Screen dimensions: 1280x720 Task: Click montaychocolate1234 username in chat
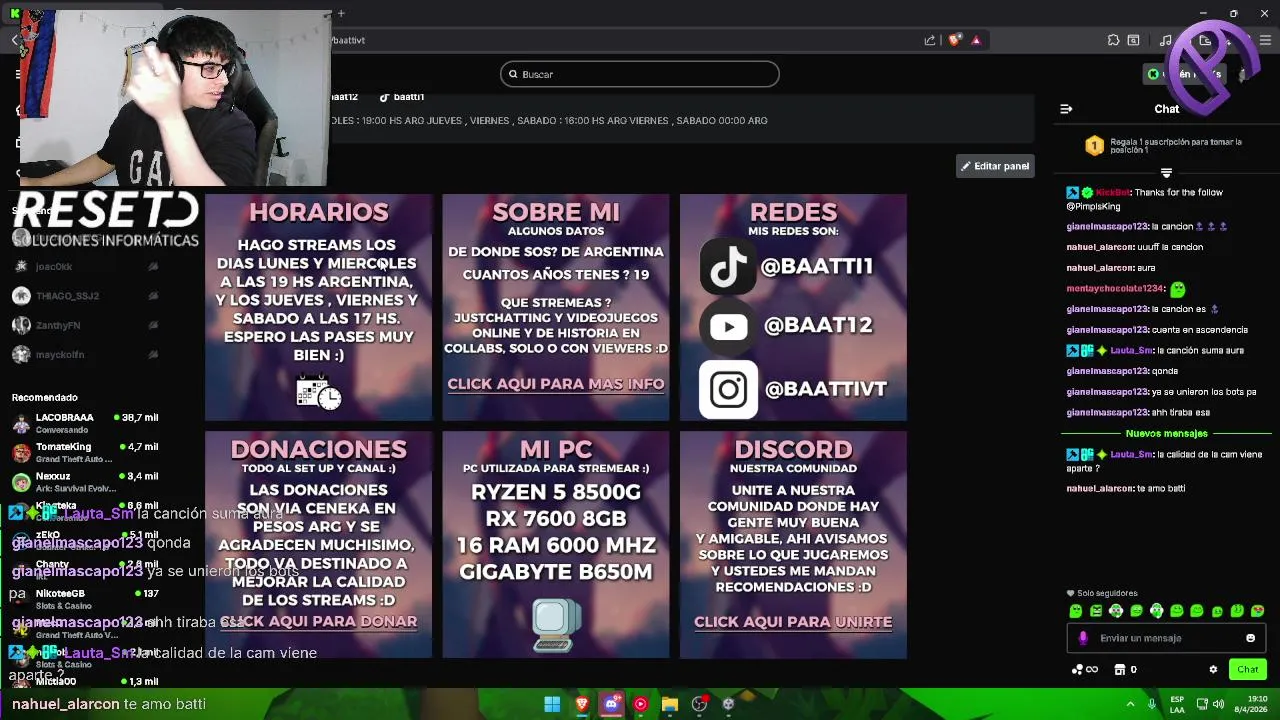[x=1115, y=288]
